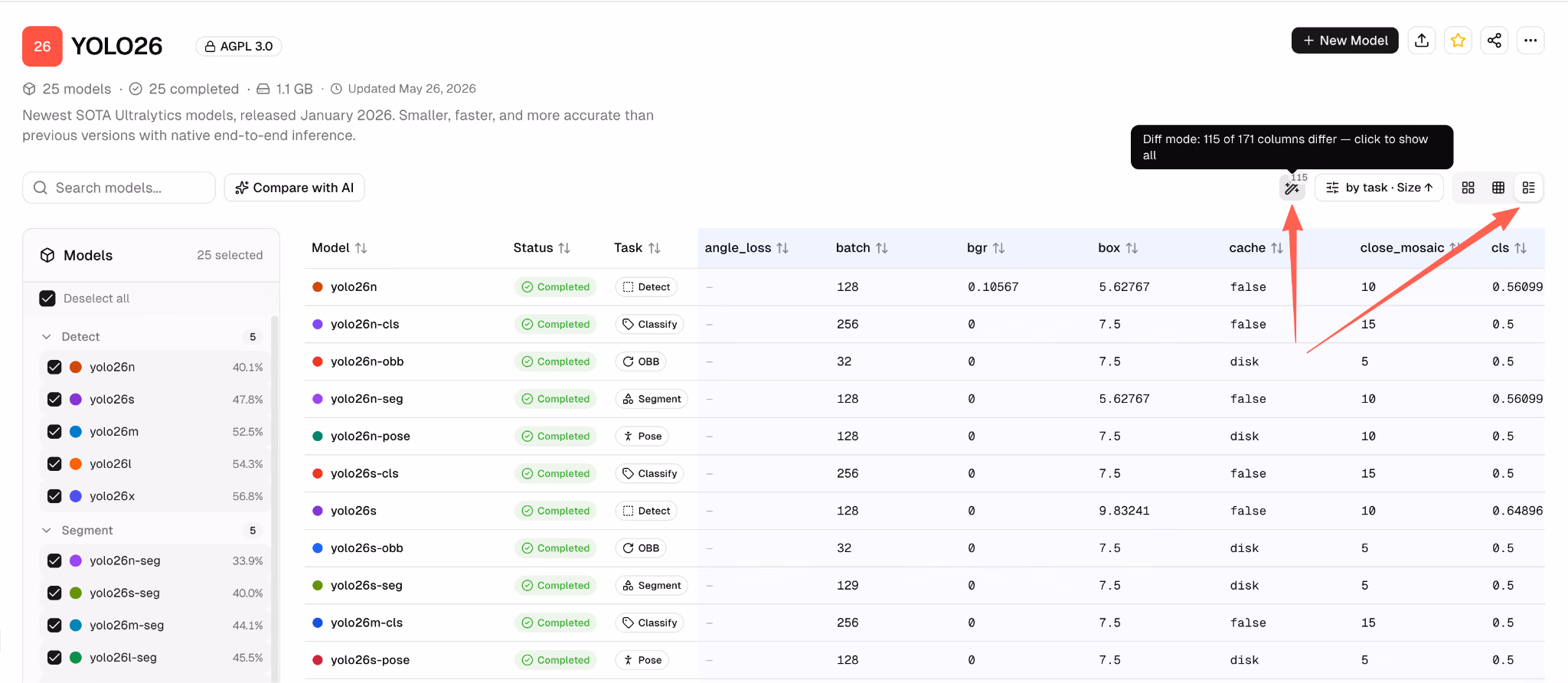The height and width of the screenshot is (683, 1568).
Task: Open the share icon button
Action: [x=1494, y=41]
